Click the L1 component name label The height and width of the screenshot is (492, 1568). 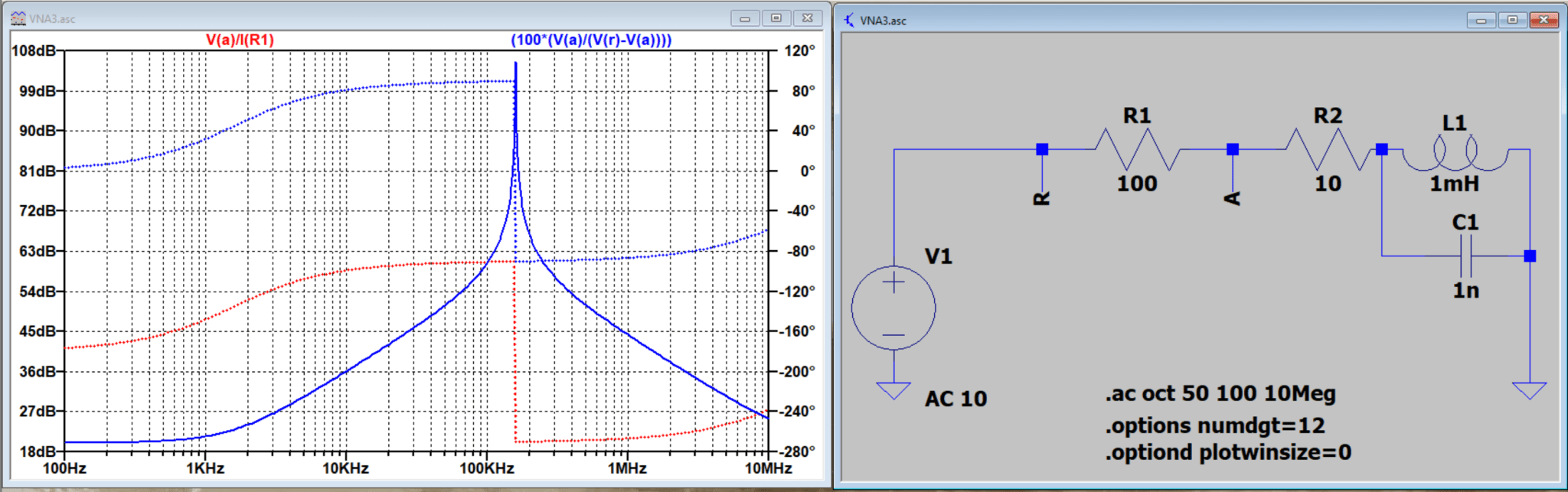tap(1454, 123)
